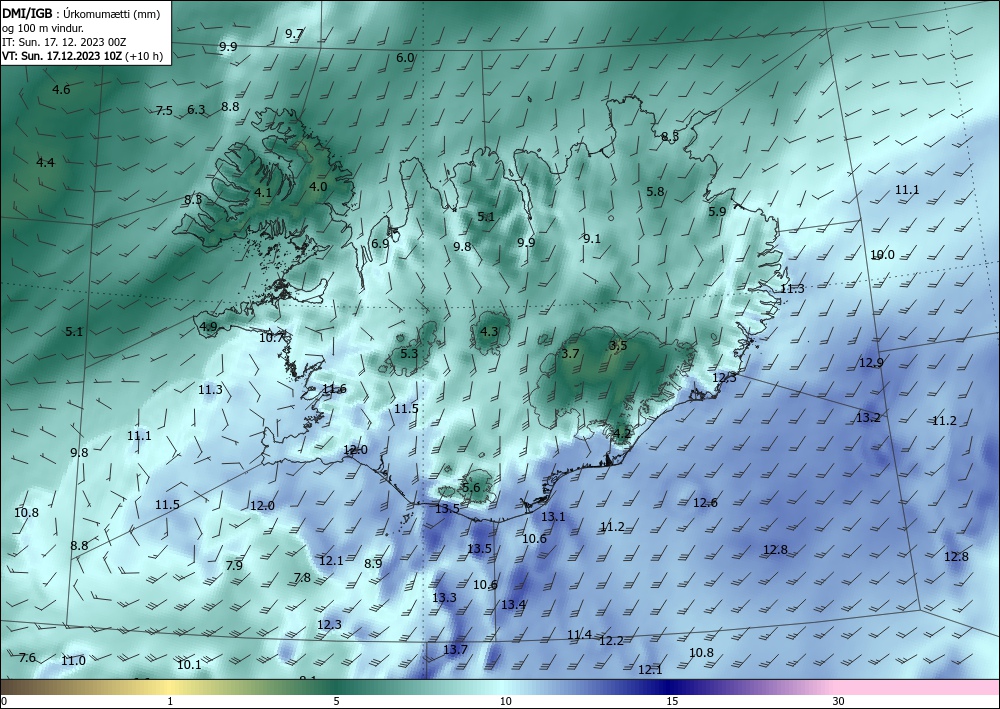The width and height of the screenshot is (1000, 709).
Task: Click the 11.0 value on the map
Action: pyautogui.click(x=73, y=661)
